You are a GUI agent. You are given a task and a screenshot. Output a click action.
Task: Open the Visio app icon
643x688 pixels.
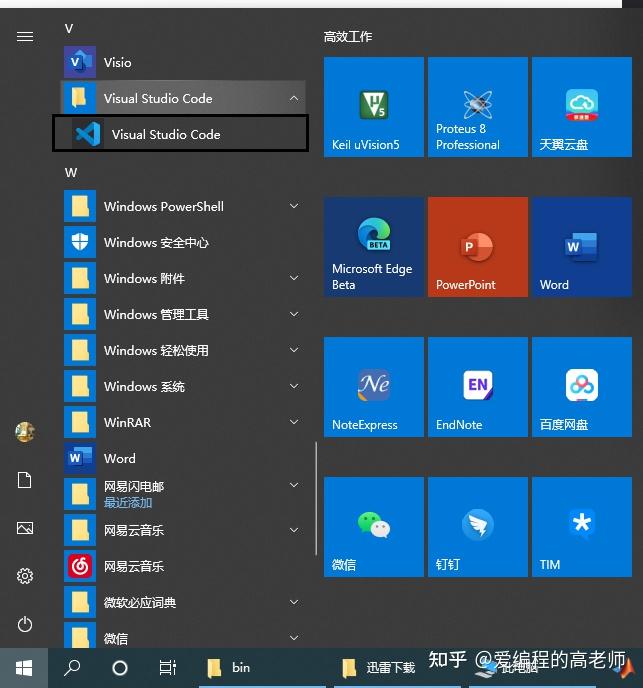[80, 62]
